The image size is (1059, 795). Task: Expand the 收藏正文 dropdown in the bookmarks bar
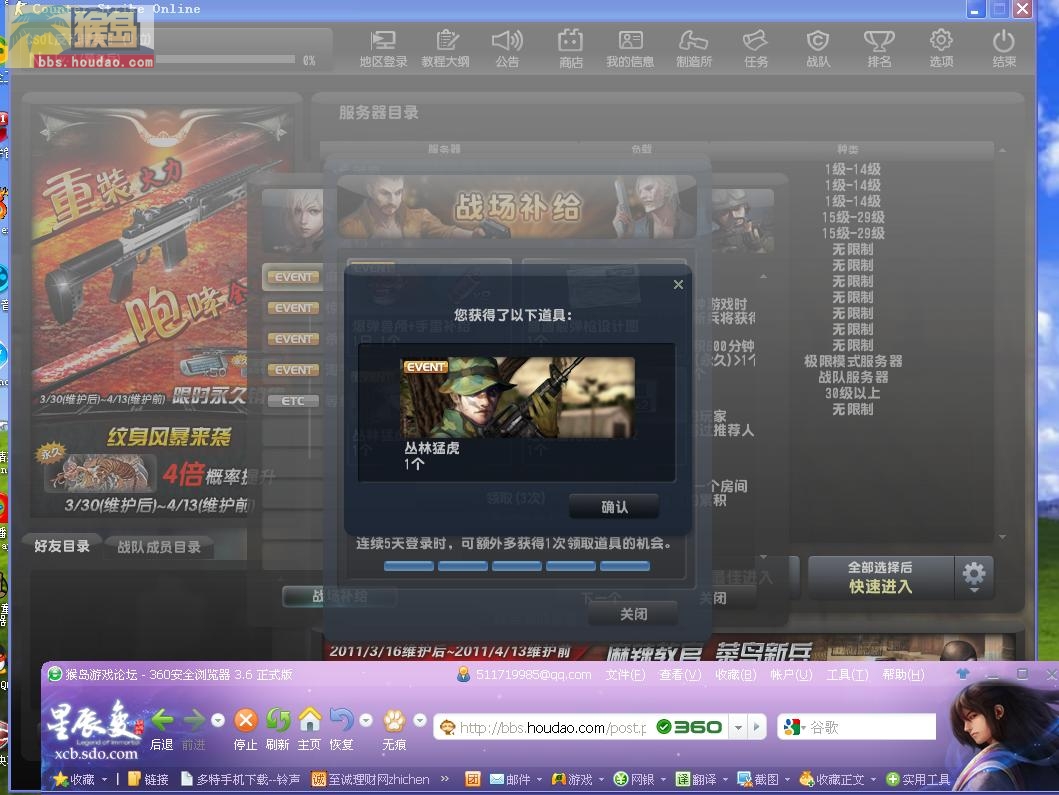[x=873, y=779]
